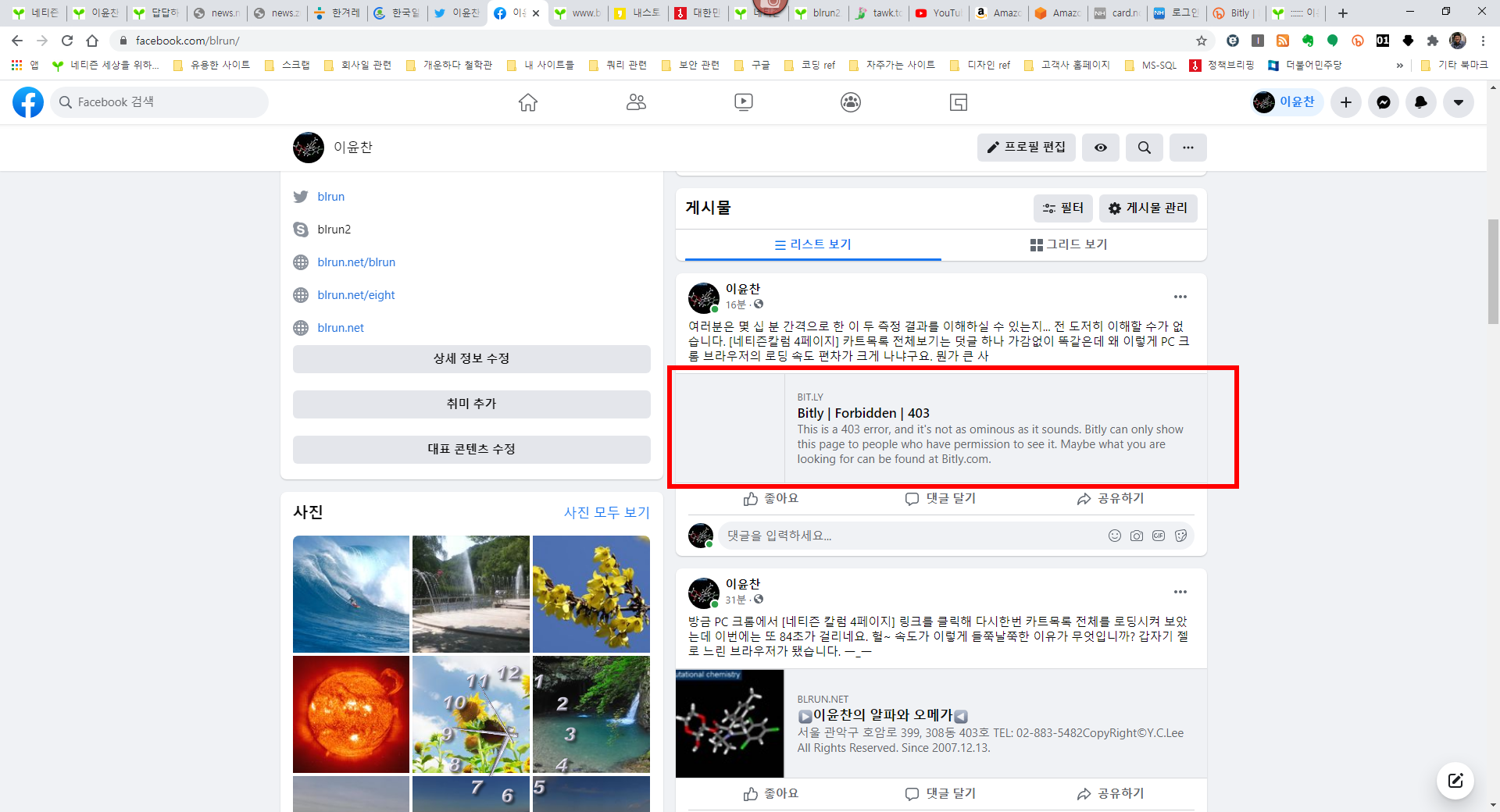This screenshot has width=1500, height=812.
Task: Bookmark this page with star icon
Action: pyautogui.click(x=1202, y=41)
